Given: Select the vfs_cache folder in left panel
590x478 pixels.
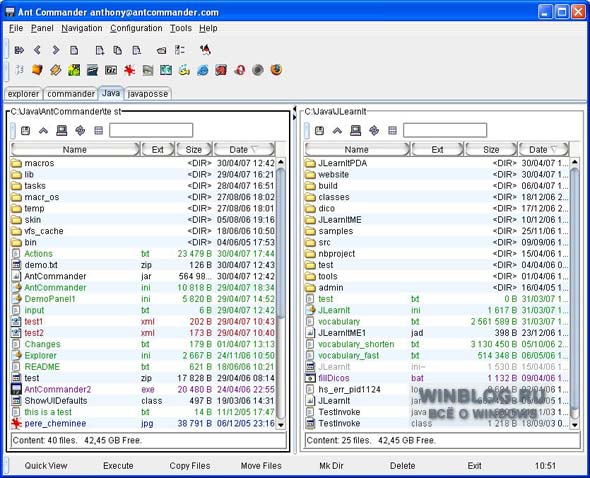Looking at the screenshot, I should [143, 231].
